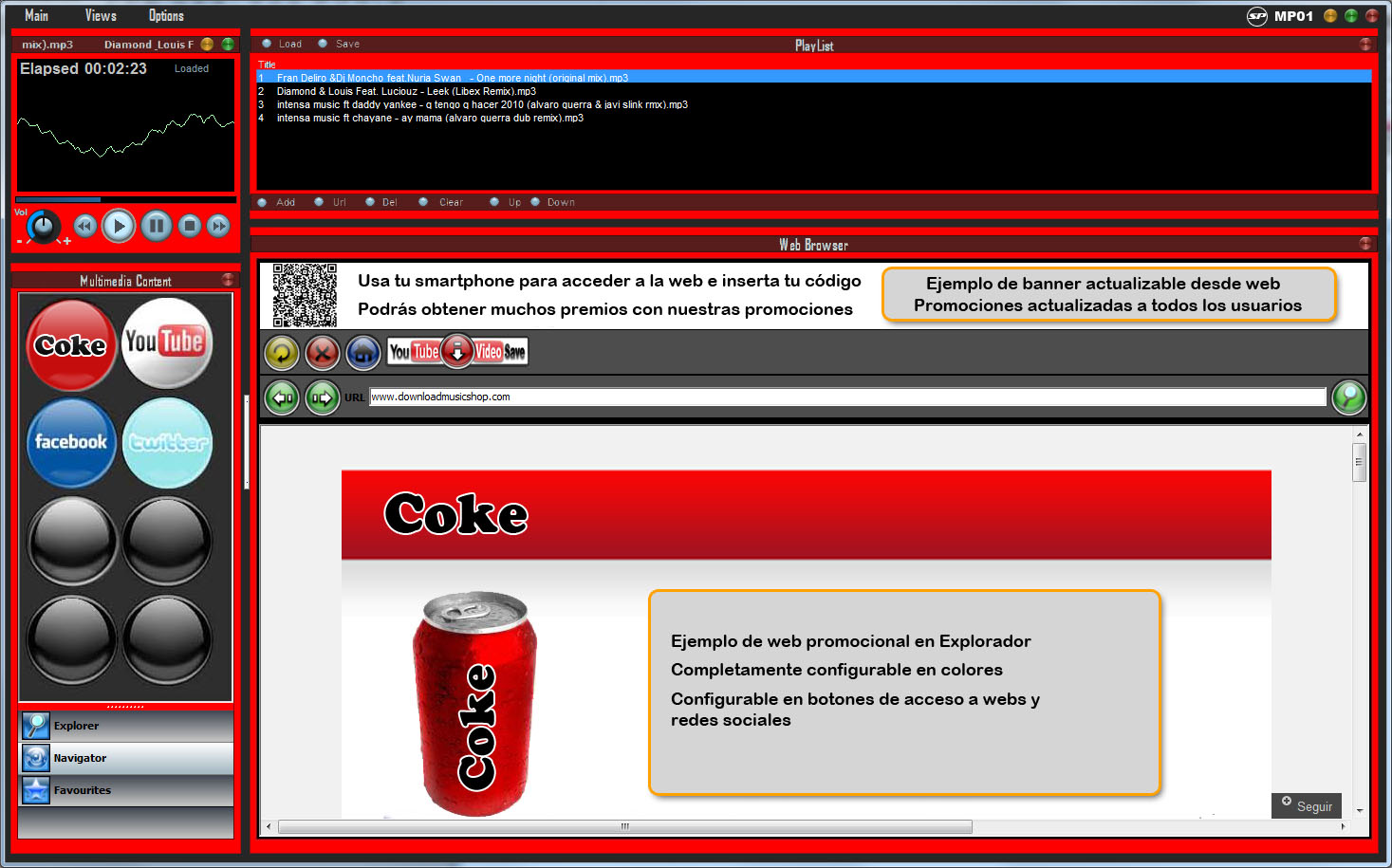Image resolution: width=1392 pixels, height=868 pixels.
Task: Skip to the next track
Action: pyautogui.click(x=219, y=226)
